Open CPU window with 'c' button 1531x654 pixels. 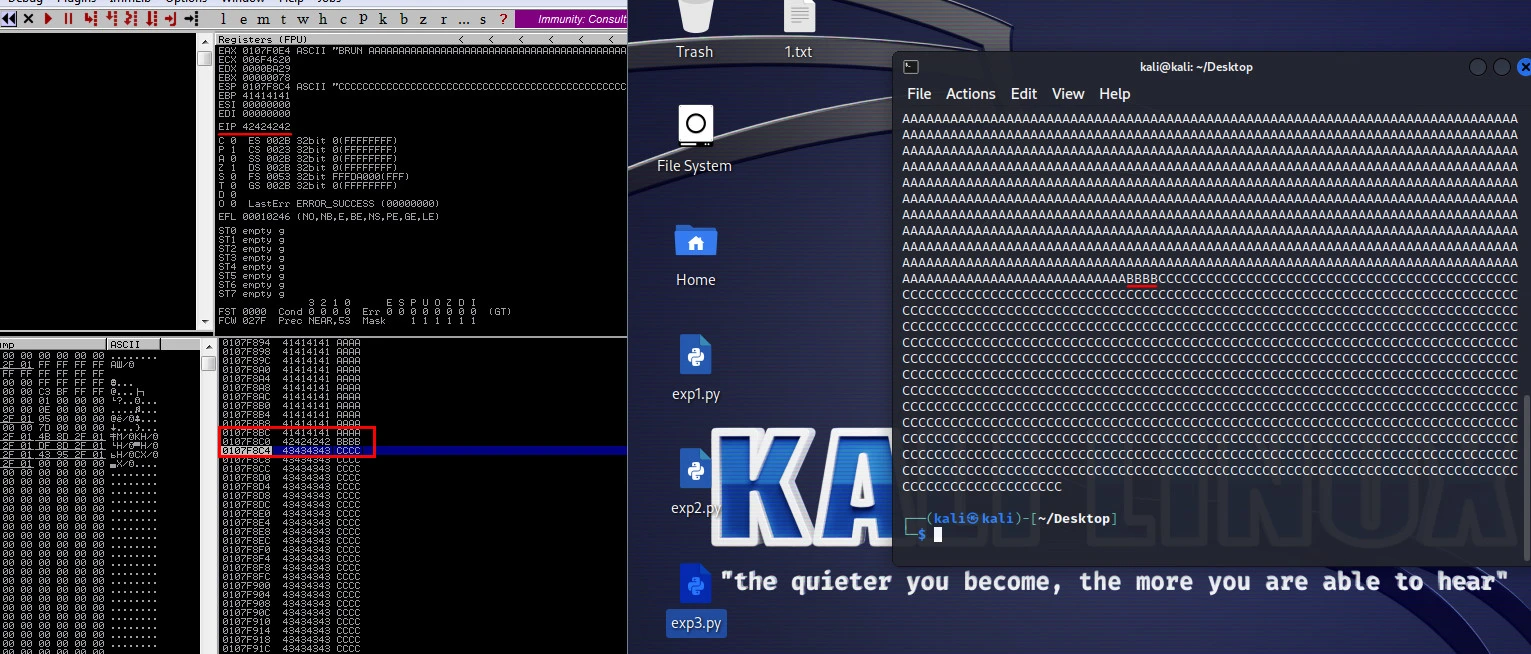[343, 19]
